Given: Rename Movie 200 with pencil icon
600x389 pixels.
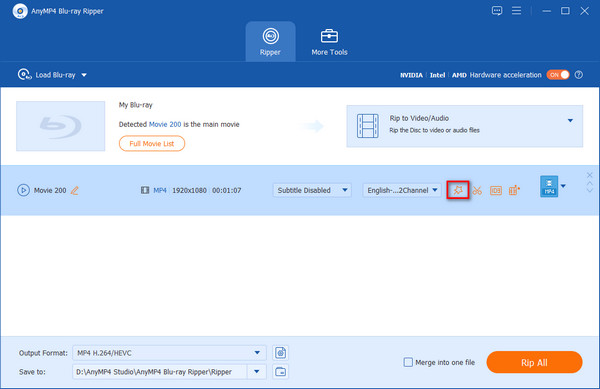Looking at the screenshot, I should pyautogui.click(x=75, y=190).
